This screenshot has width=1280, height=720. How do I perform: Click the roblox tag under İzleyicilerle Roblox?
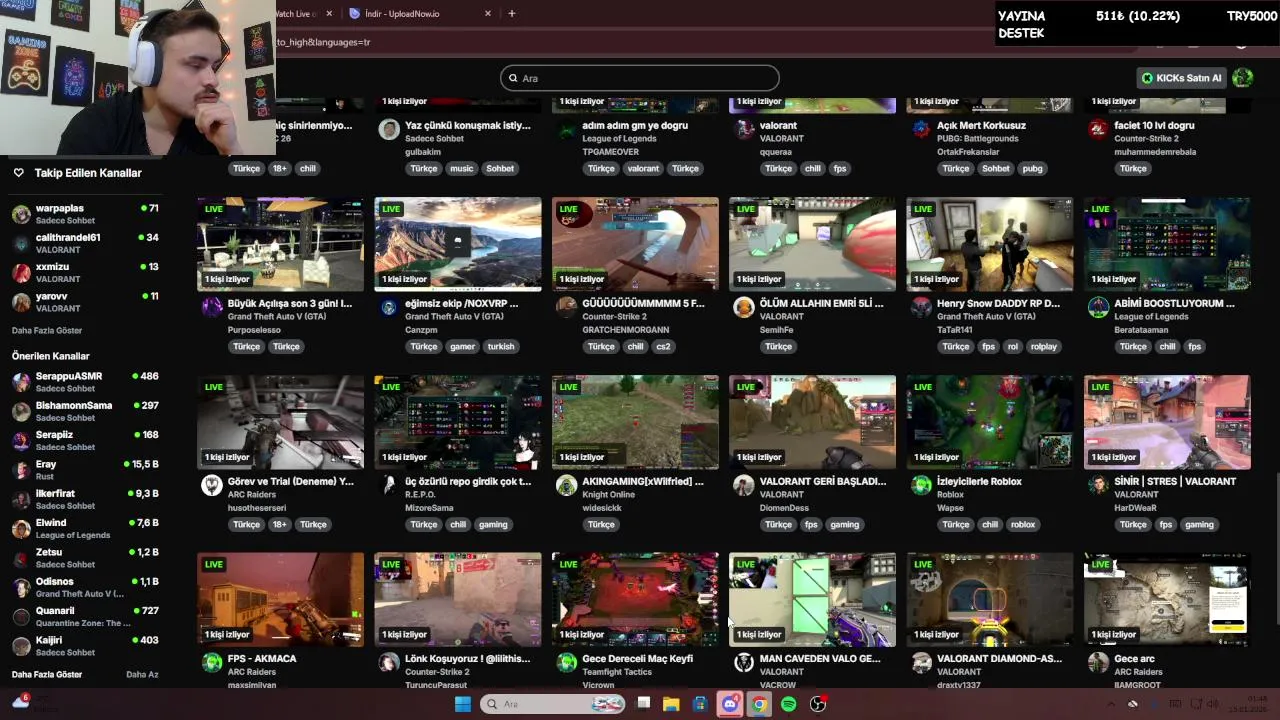point(1023,524)
